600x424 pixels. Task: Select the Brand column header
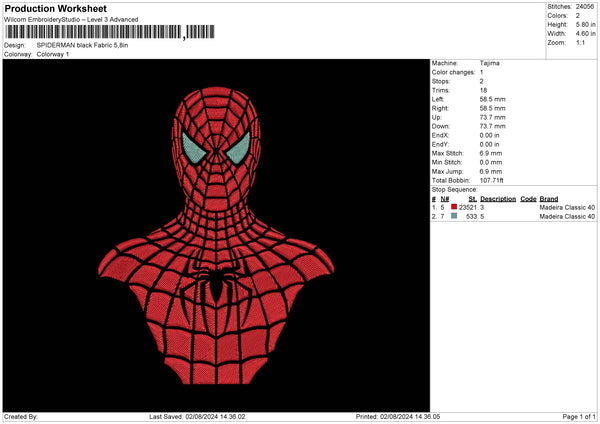tap(549, 199)
